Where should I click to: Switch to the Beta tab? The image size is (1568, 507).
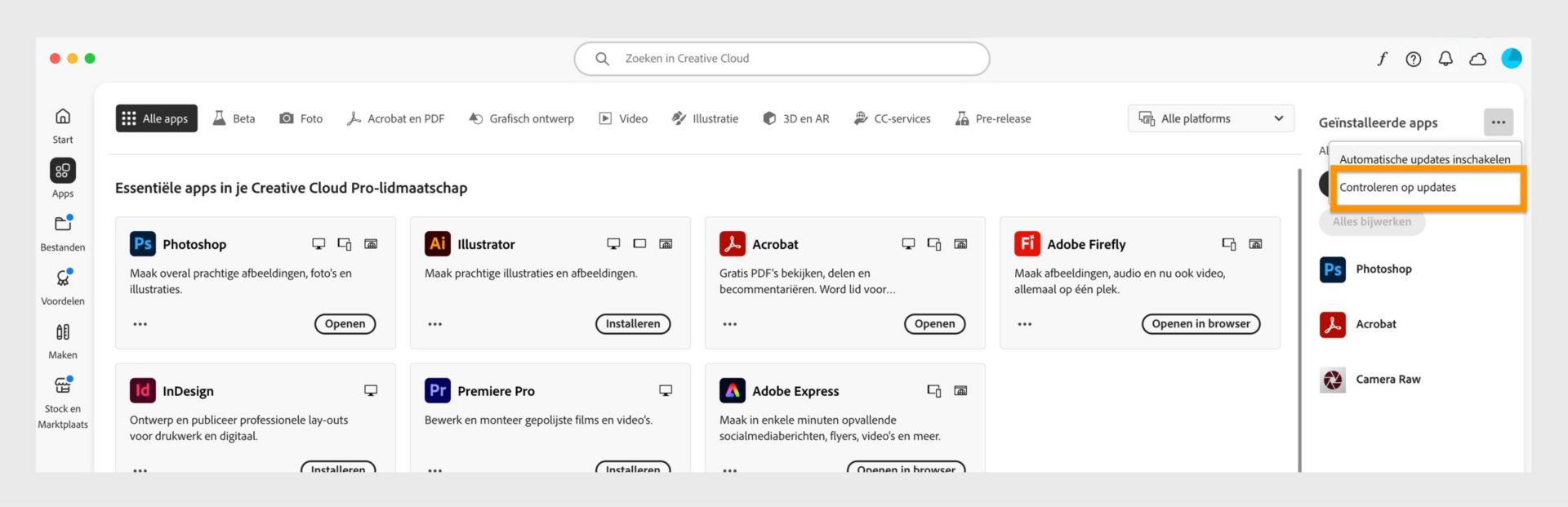[x=234, y=118]
